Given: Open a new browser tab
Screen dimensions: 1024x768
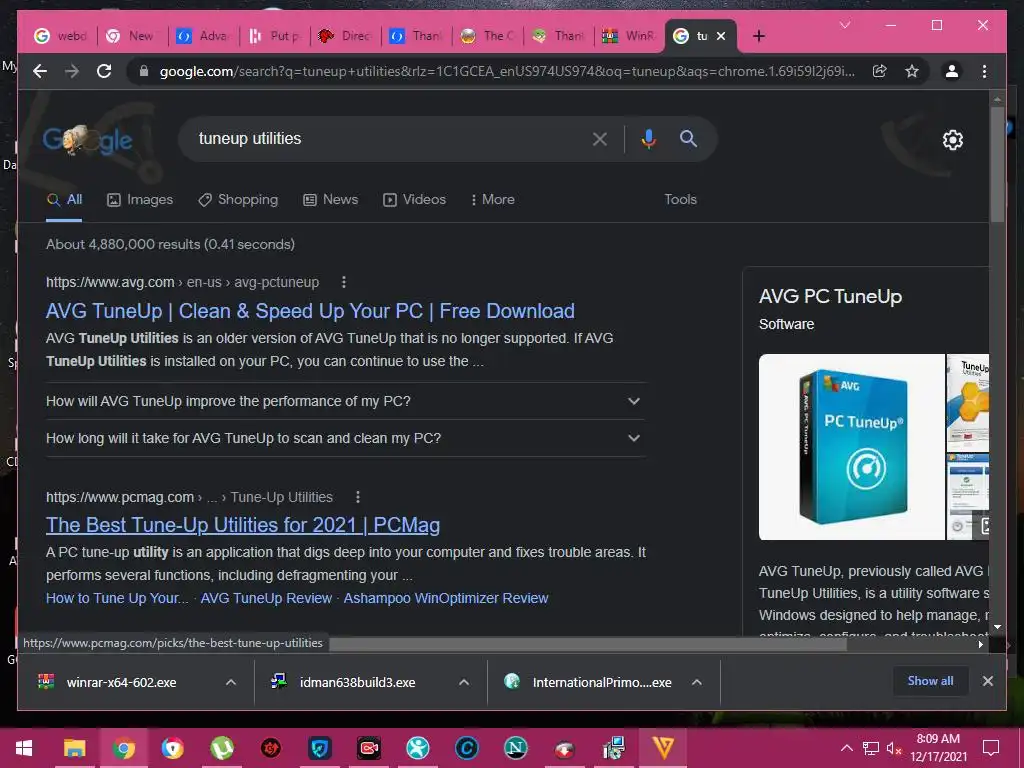Looking at the screenshot, I should pyautogui.click(x=758, y=36).
